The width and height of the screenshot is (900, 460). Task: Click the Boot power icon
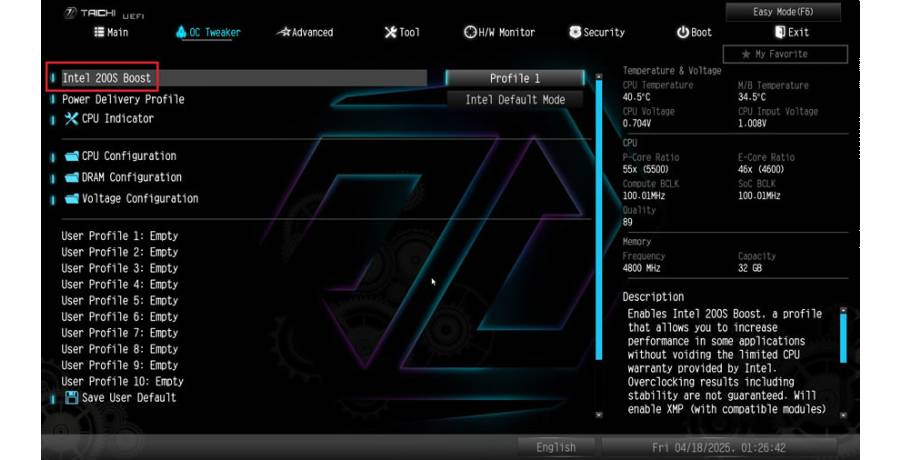coord(682,32)
